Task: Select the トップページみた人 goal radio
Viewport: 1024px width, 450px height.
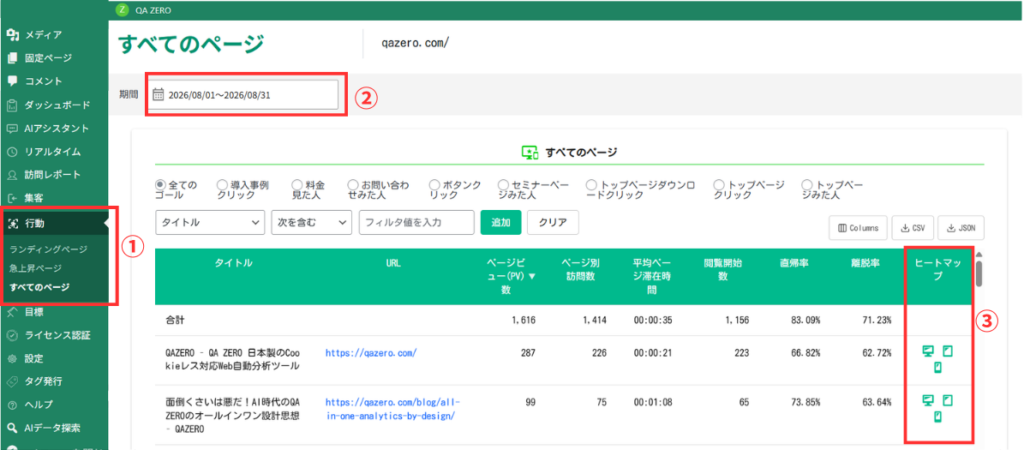Action: (x=807, y=185)
